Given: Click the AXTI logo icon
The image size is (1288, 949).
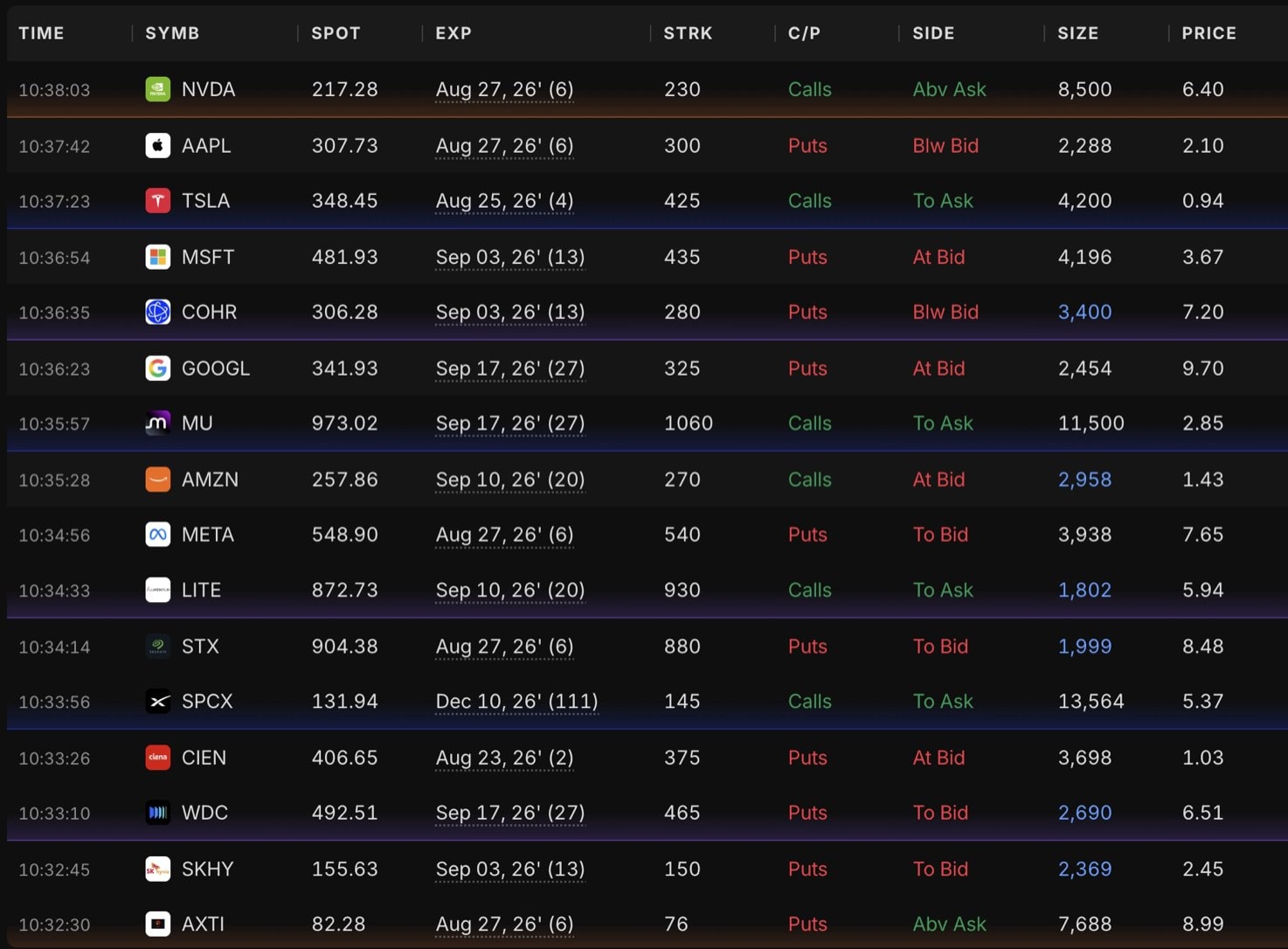Looking at the screenshot, I should 157,924.
